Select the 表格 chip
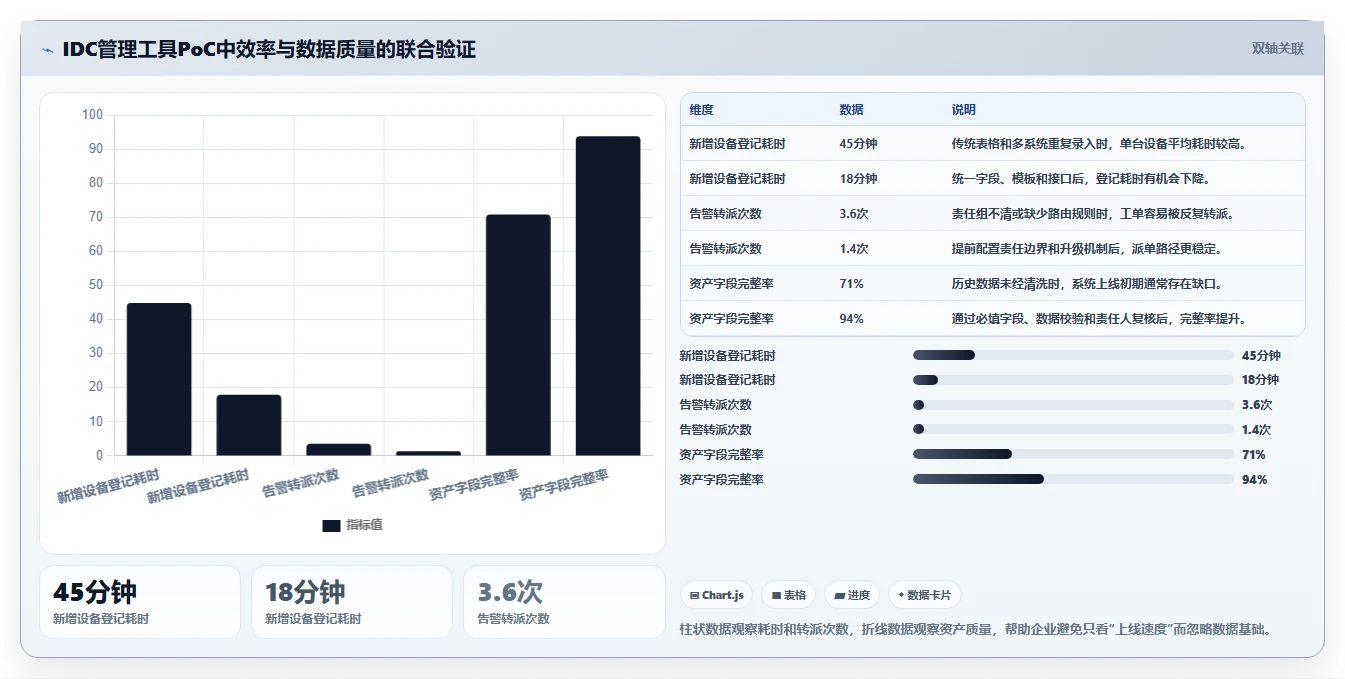 pyautogui.click(x=789, y=595)
